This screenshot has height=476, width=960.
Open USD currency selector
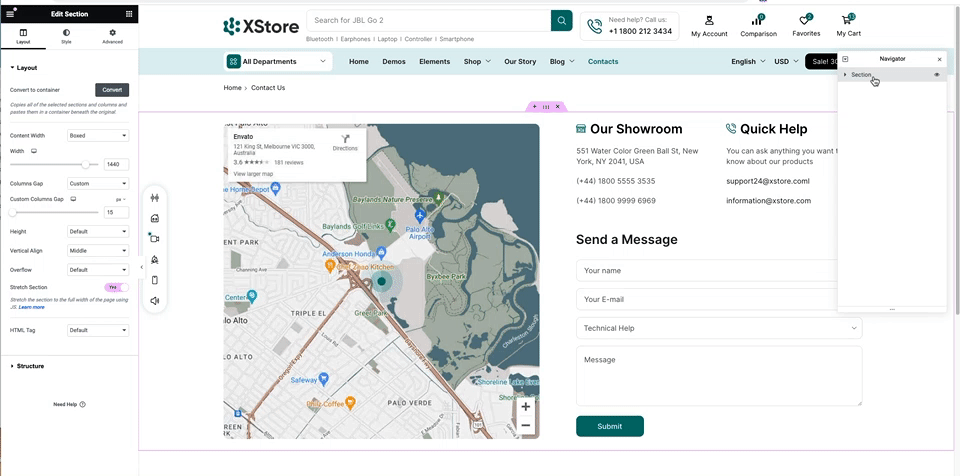pyautogui.click(x=786, y=61)
